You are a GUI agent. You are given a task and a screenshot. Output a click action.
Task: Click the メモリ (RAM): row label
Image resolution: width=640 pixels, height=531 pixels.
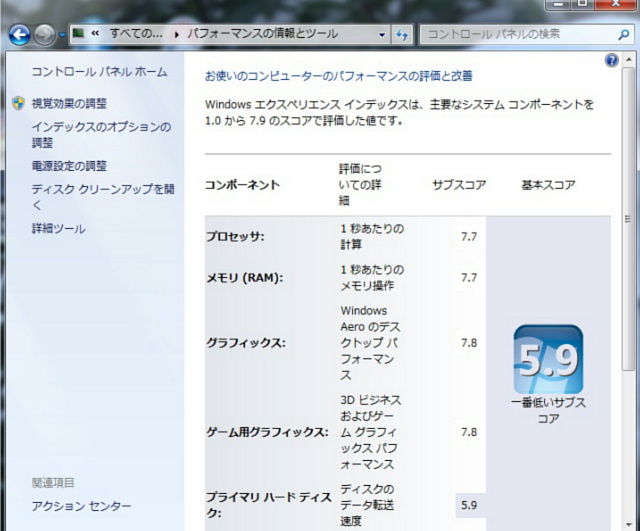pyautogui.click(x=244, y=278)
